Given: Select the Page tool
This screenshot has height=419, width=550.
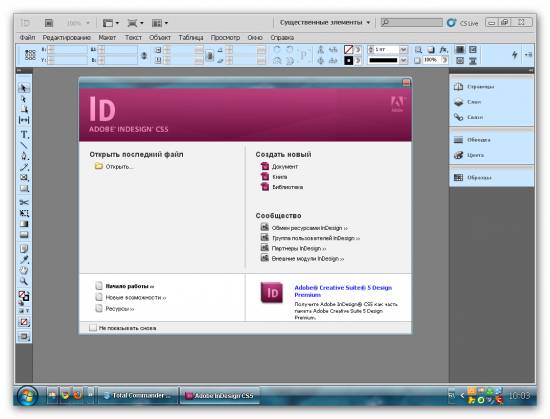Looking at the screenshot, I should point(24,109).
